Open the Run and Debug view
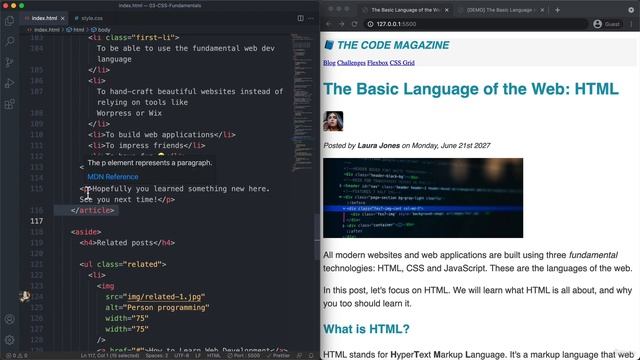 point(10,83)
